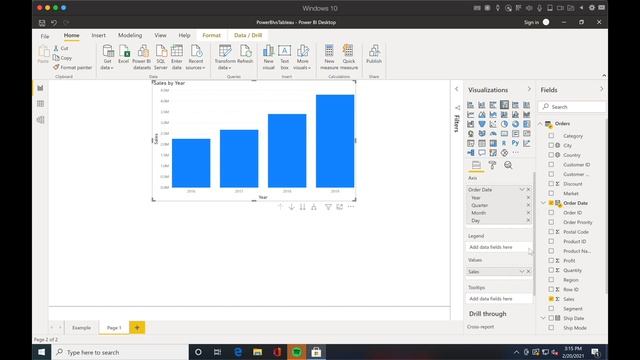This screenshot has width=640, height=360.
Task: Check the City field
Action: pos(551,145)
